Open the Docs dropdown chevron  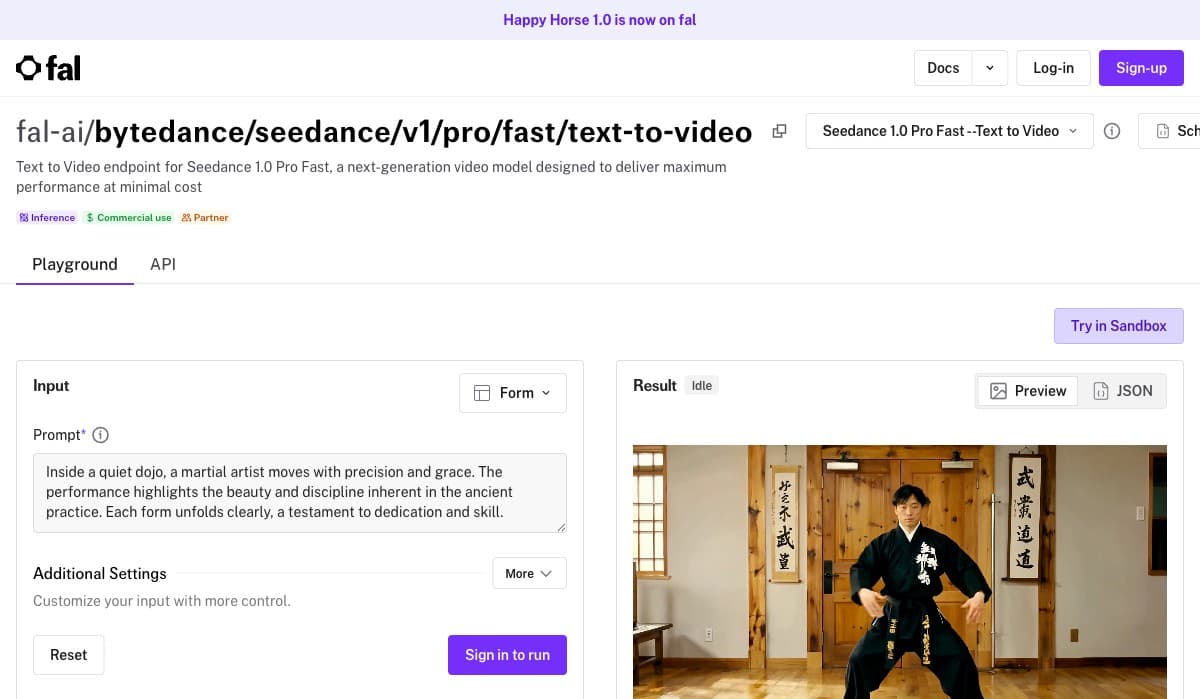(990, 68)
